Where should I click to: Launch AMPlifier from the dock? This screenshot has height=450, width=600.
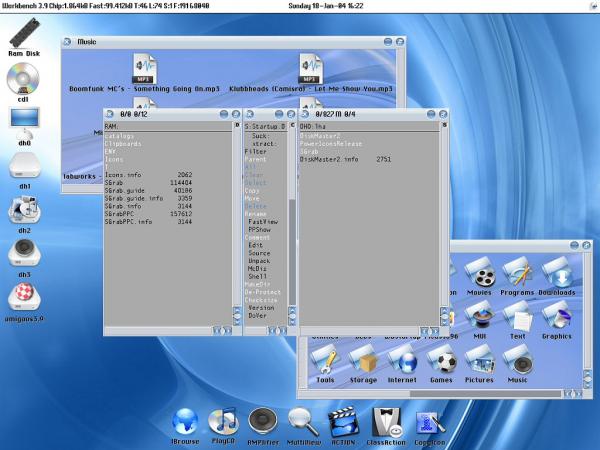pyautogui.click(x=263, y=422)
